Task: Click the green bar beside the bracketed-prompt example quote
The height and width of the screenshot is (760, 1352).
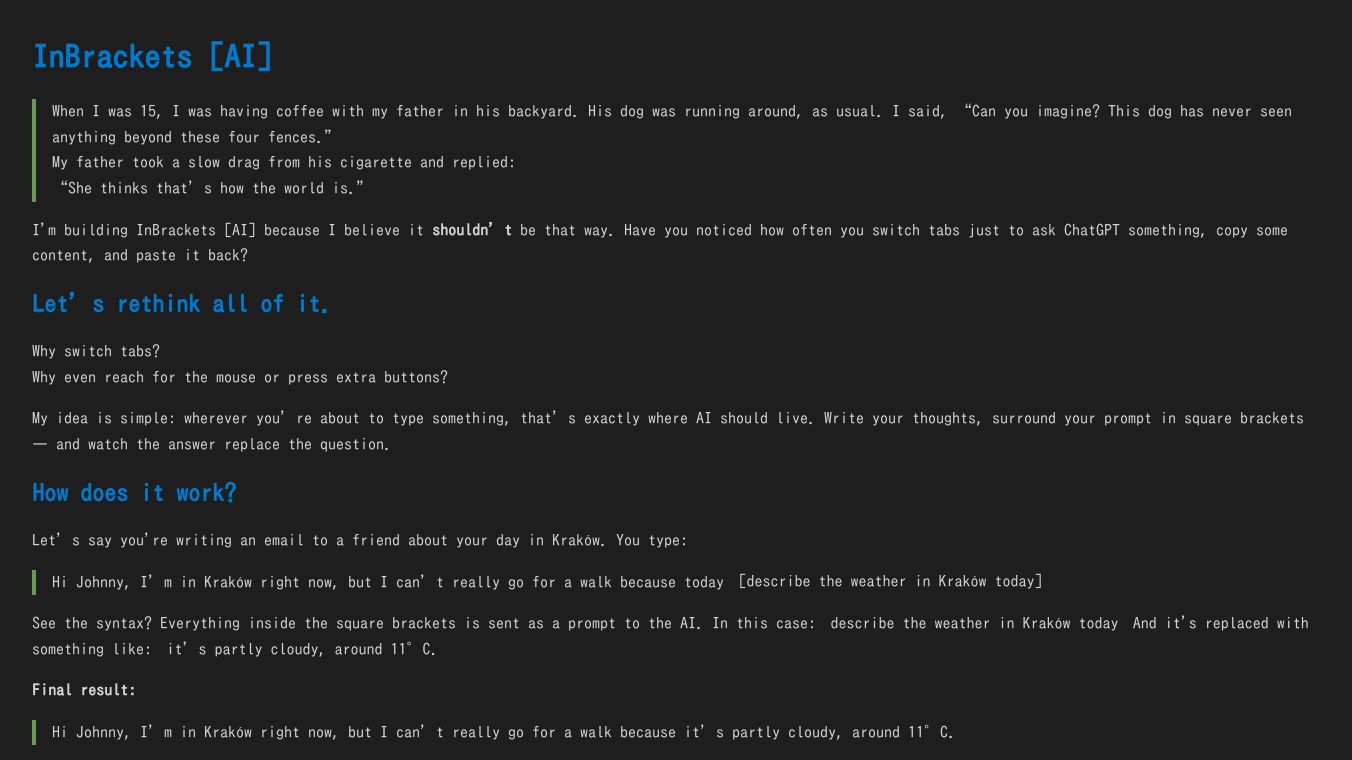Action: 34,582
